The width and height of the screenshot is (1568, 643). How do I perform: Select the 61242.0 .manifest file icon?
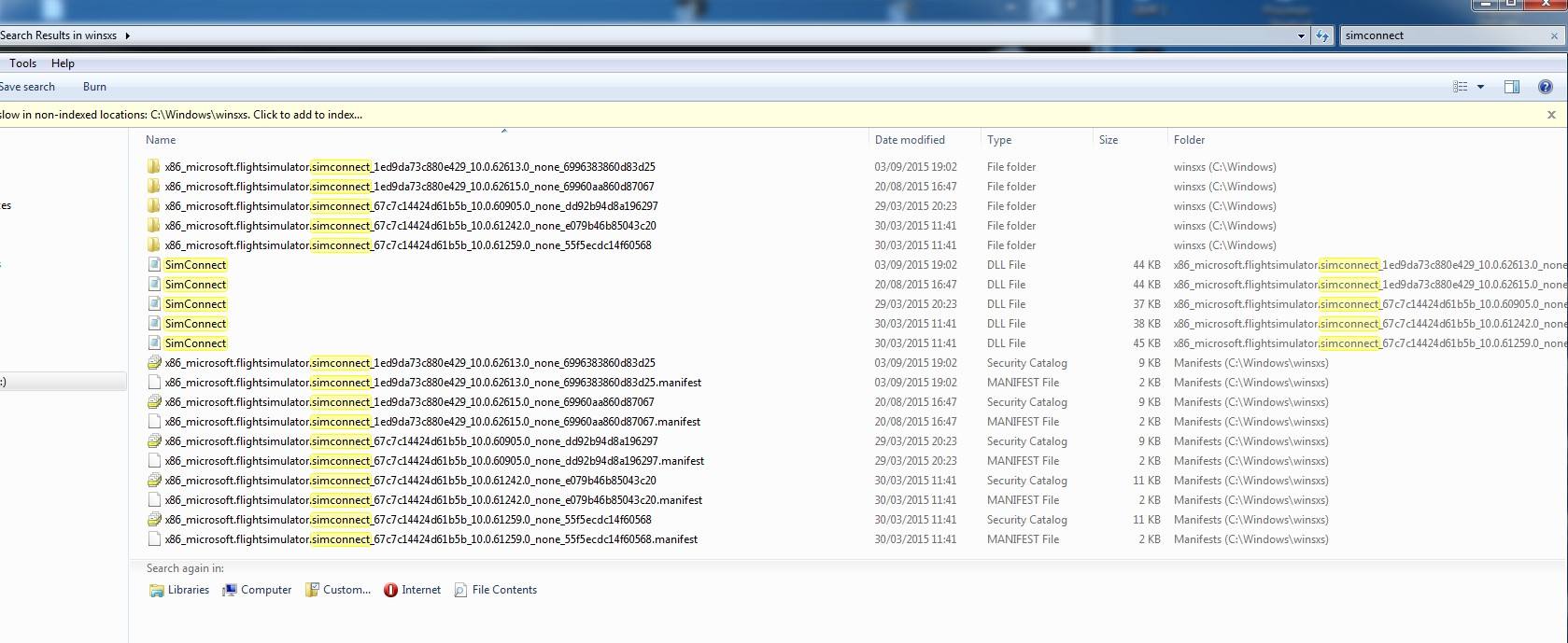coord(154,500)
